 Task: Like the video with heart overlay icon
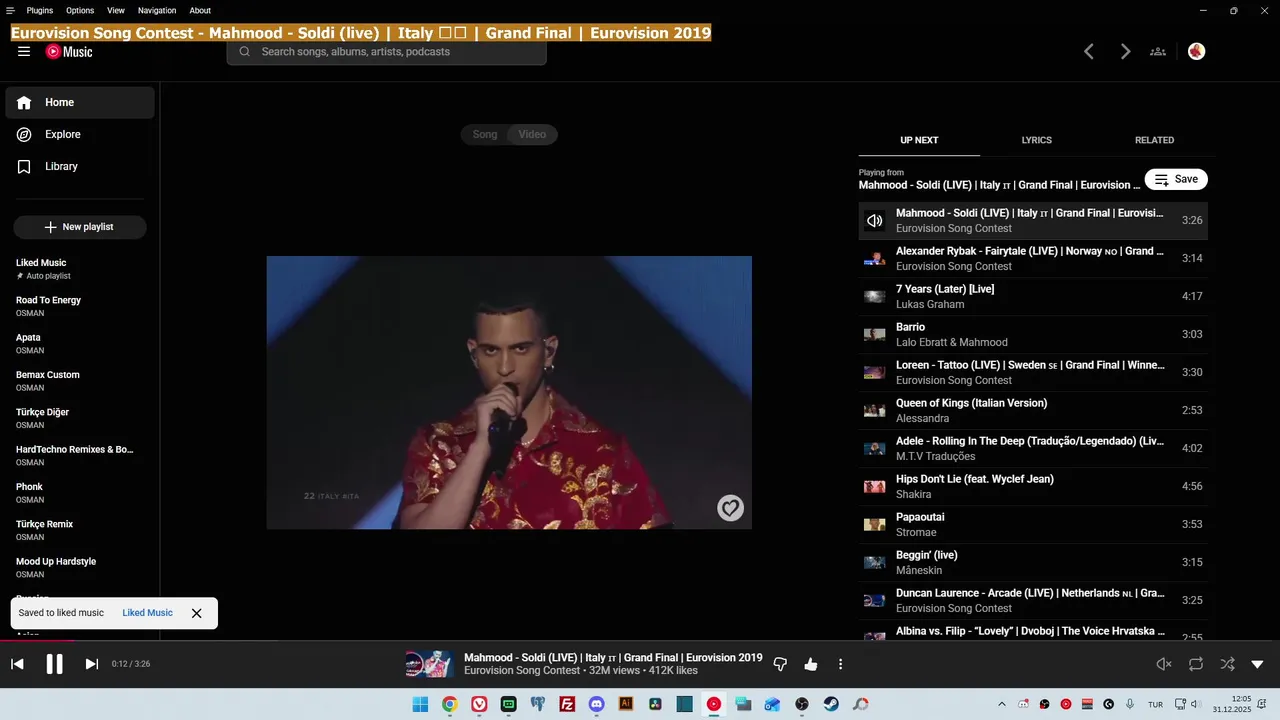click(731, 508)
